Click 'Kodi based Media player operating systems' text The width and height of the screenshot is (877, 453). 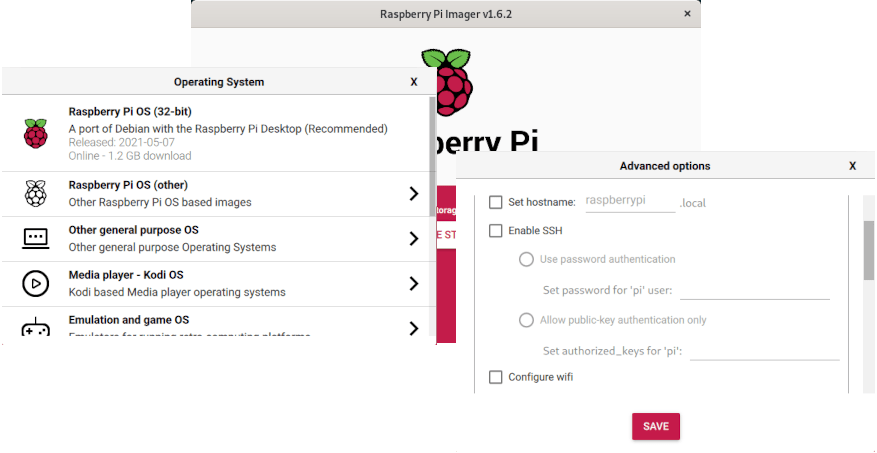tap(177, 292)
